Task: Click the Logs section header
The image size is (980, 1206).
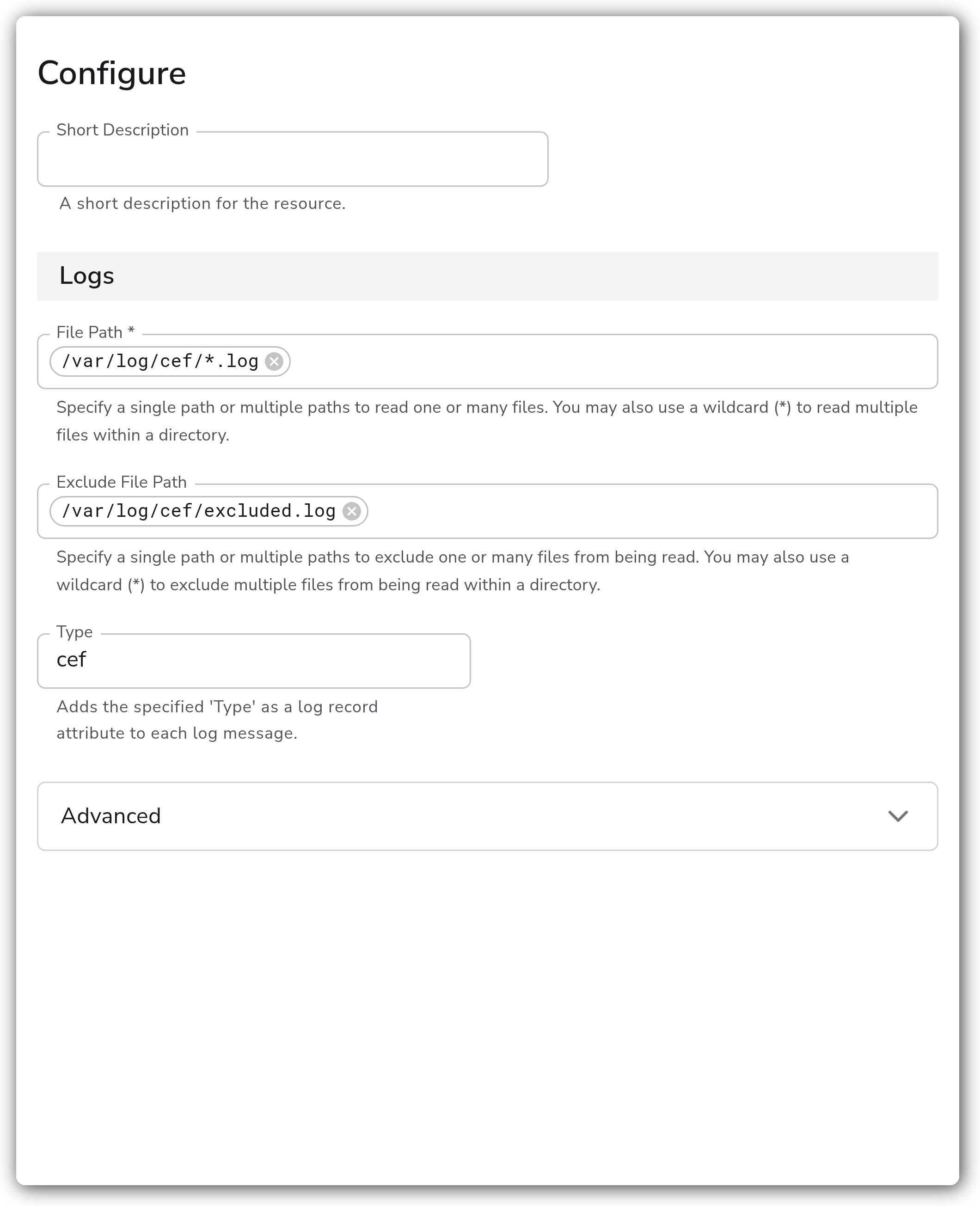Action: (x=487, y=276)
